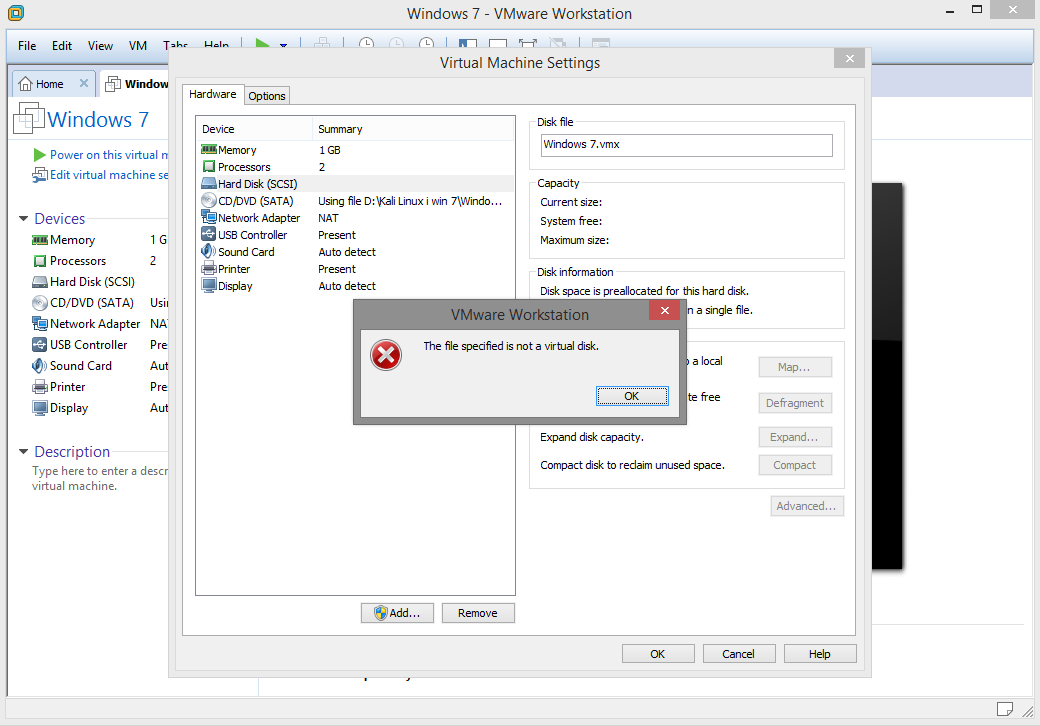The height and width of the screenshot is (726, 1040).
Task: Click the Printer icon in sidebar Devices
Action: coord(40,387)
